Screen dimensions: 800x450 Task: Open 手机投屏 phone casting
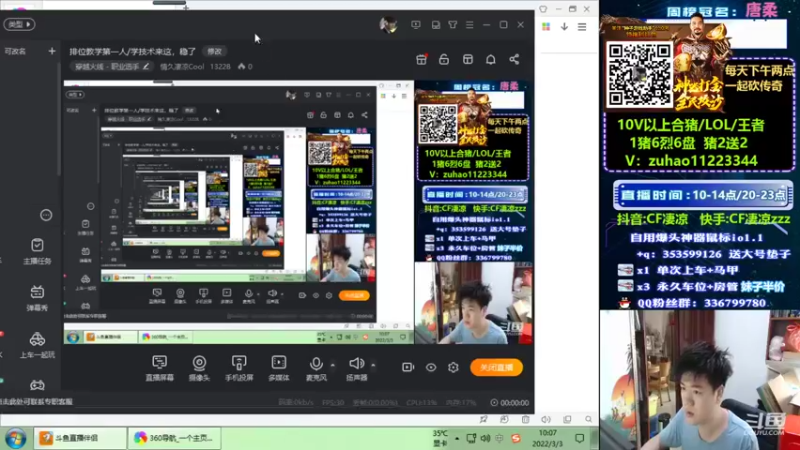[x=239, y=368]
